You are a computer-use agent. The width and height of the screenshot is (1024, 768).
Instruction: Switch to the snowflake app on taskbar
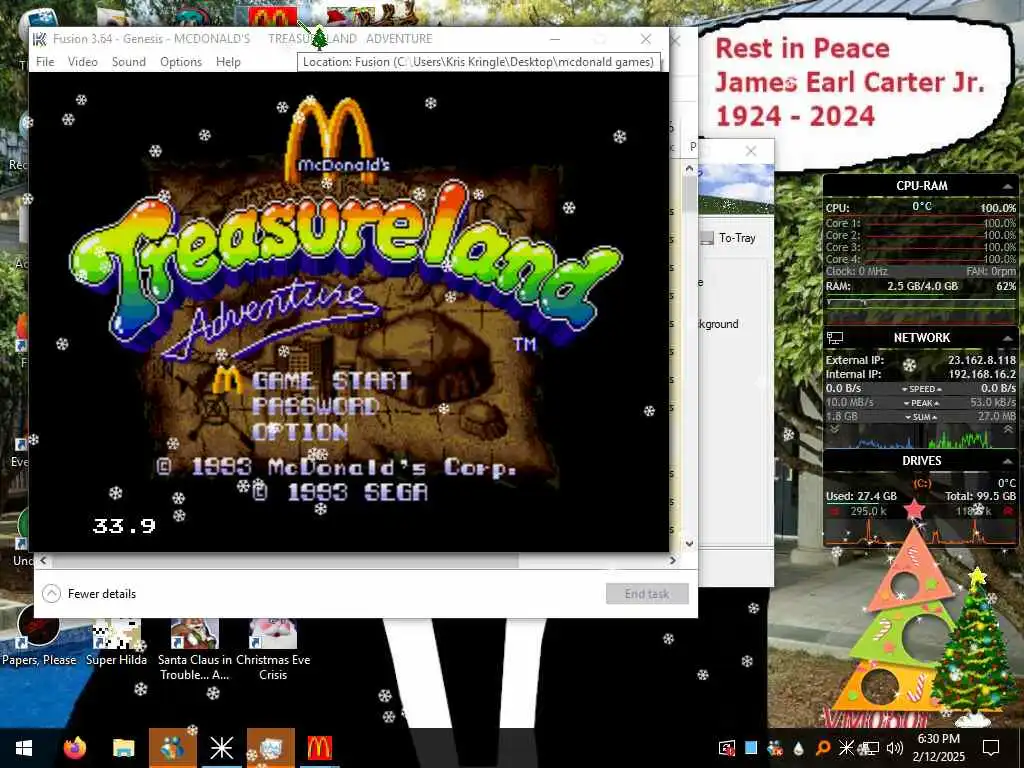221,748
